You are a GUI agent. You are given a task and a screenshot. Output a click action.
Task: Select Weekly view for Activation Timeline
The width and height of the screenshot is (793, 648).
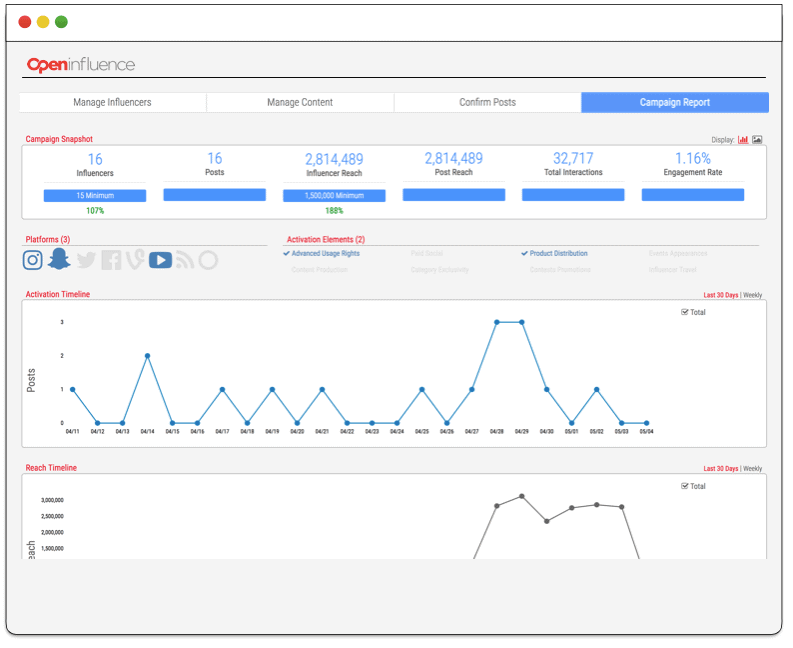point(752,295)
